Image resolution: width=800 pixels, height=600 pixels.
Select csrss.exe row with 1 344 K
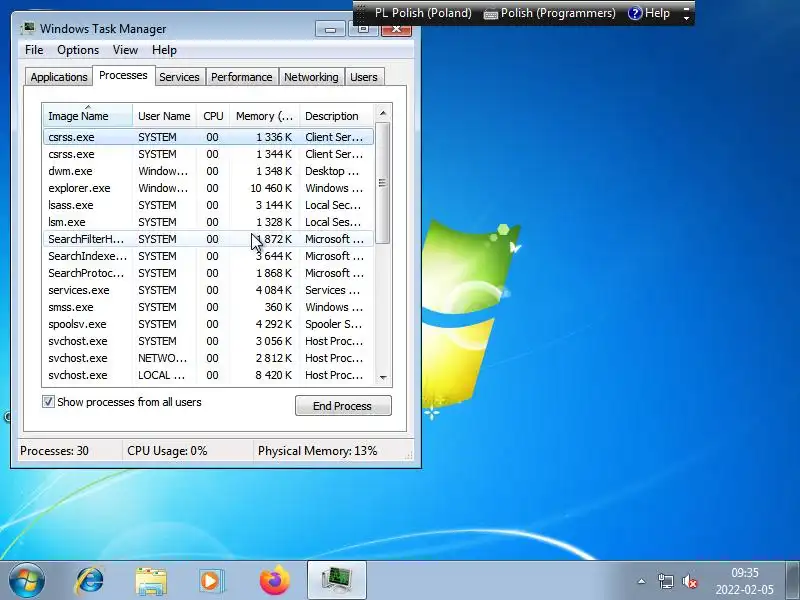pyautogui.click(x=208, y=154)
